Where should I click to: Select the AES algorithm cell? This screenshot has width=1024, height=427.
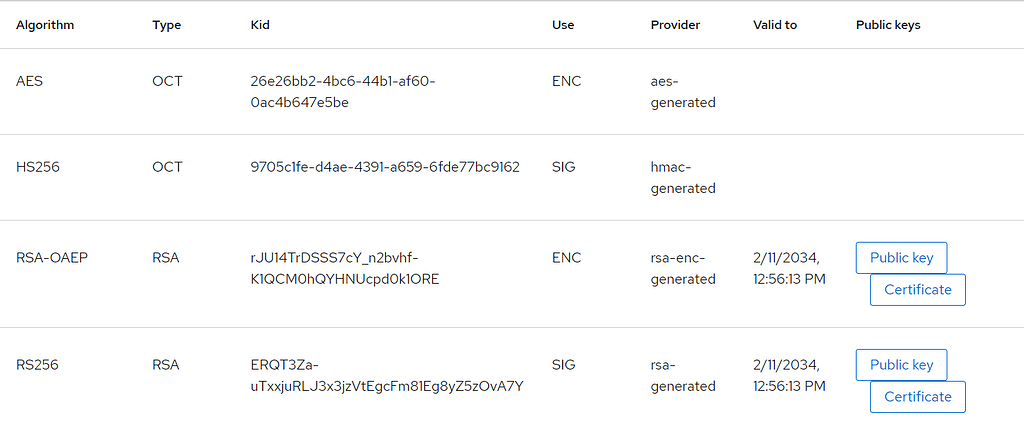[30, 81]
